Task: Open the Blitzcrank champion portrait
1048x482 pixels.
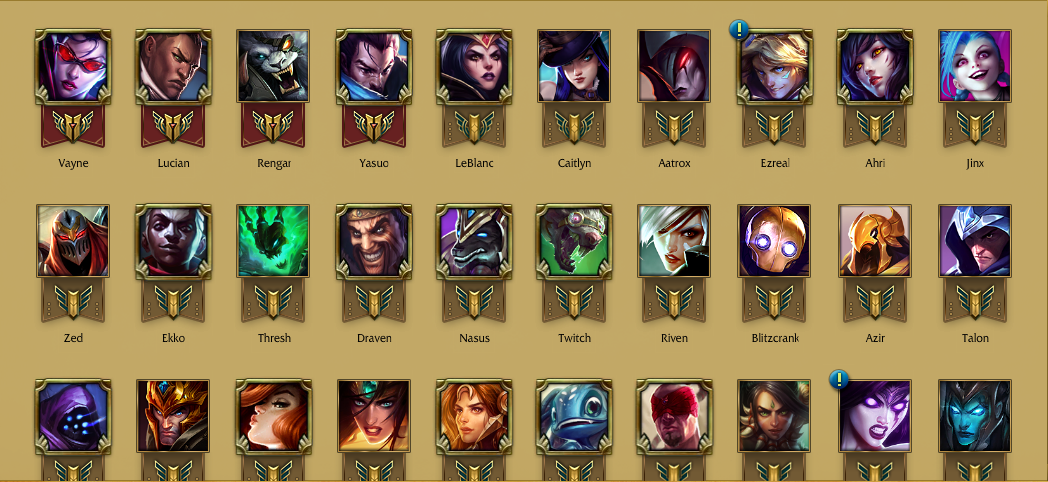Action: (775, 241)
